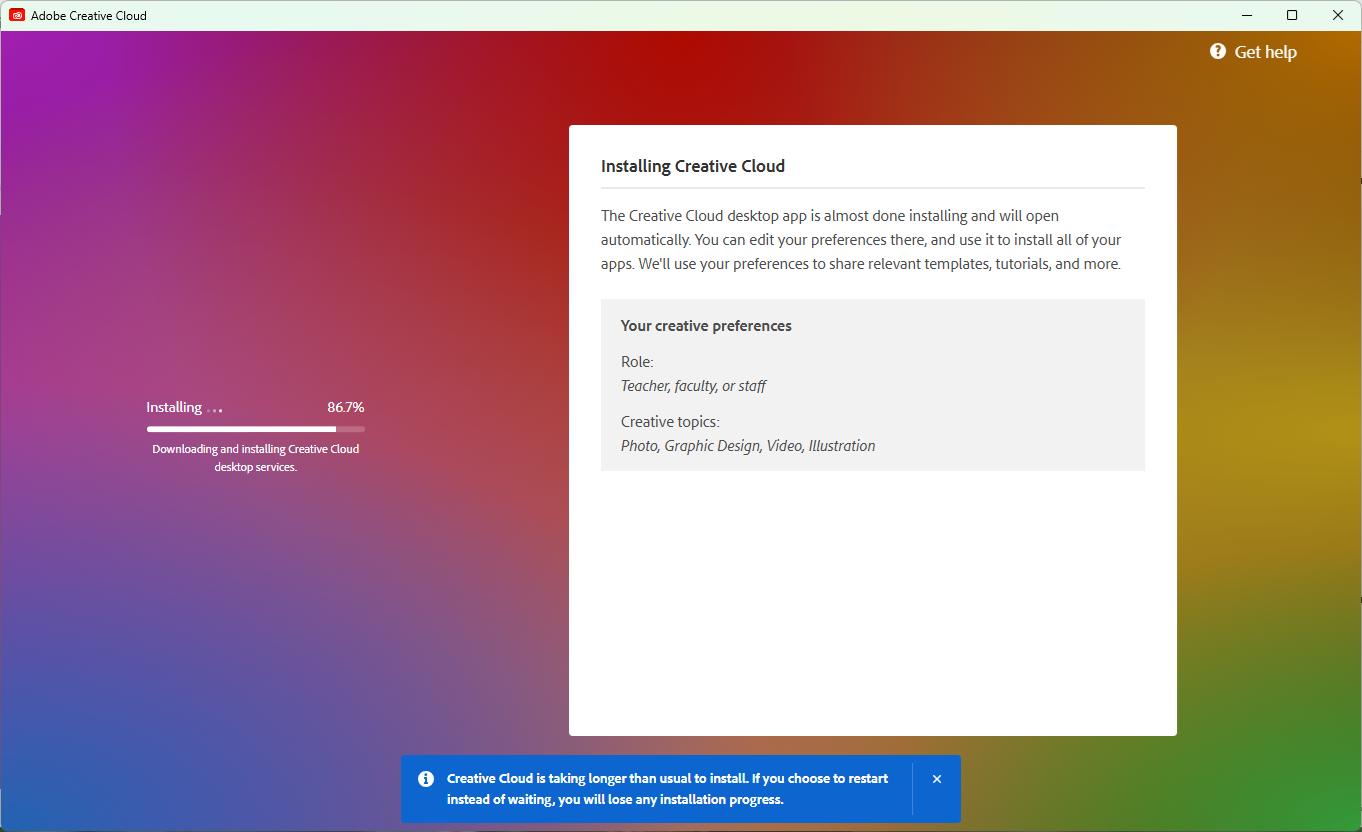Click the Installing status label
Image resolution: width=1362 pixels, height=832 pixels.
click(174, 407)
